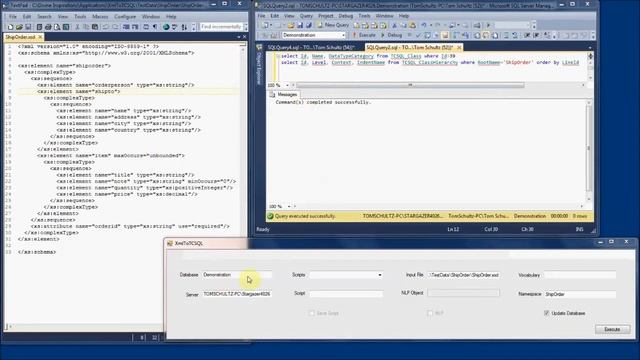The height and width of the screenshot is (360, 640).
Task: Click the Input File path field
Action: 464,275
